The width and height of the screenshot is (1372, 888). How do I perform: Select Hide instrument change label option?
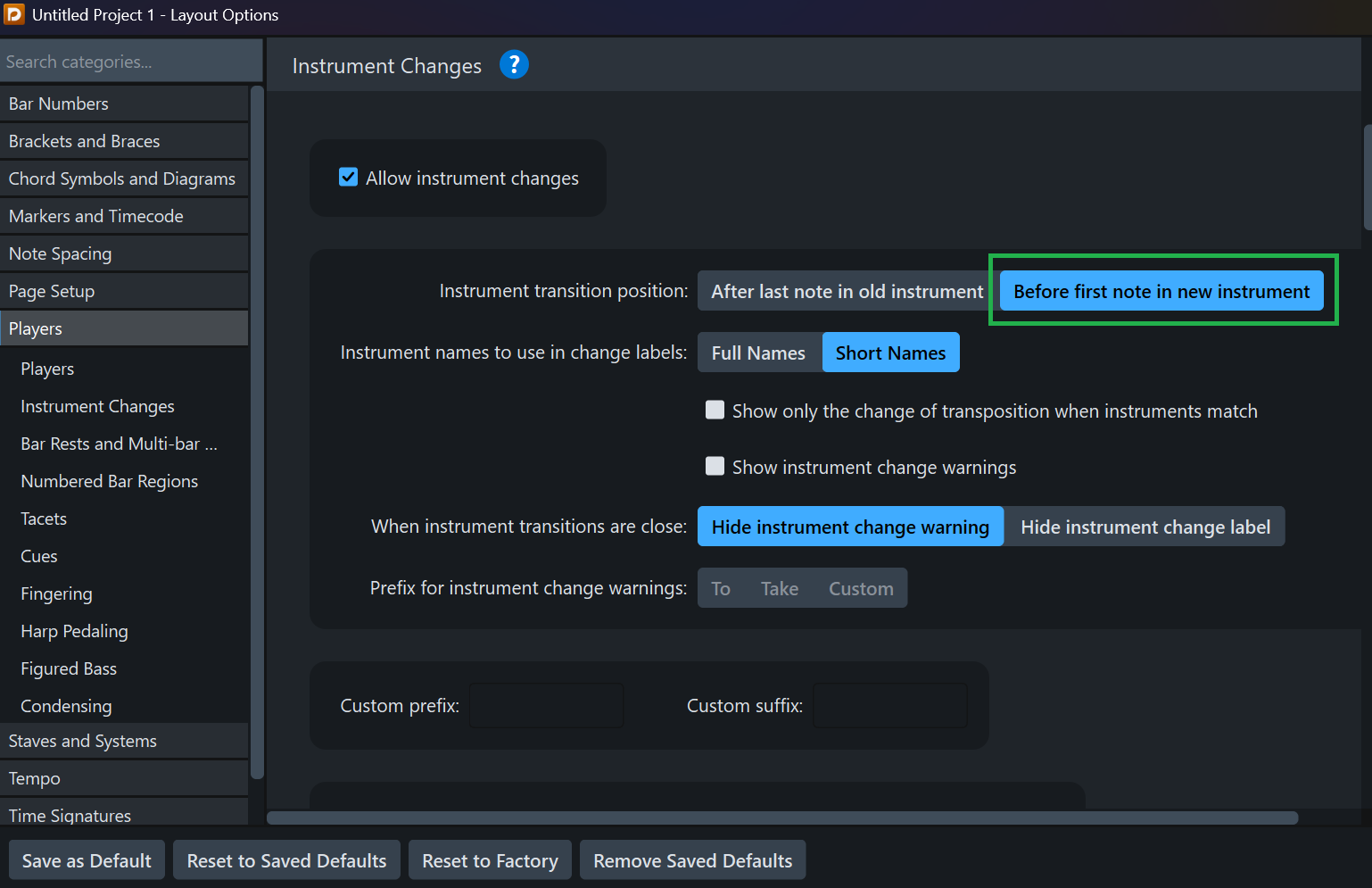(1145, 527)
